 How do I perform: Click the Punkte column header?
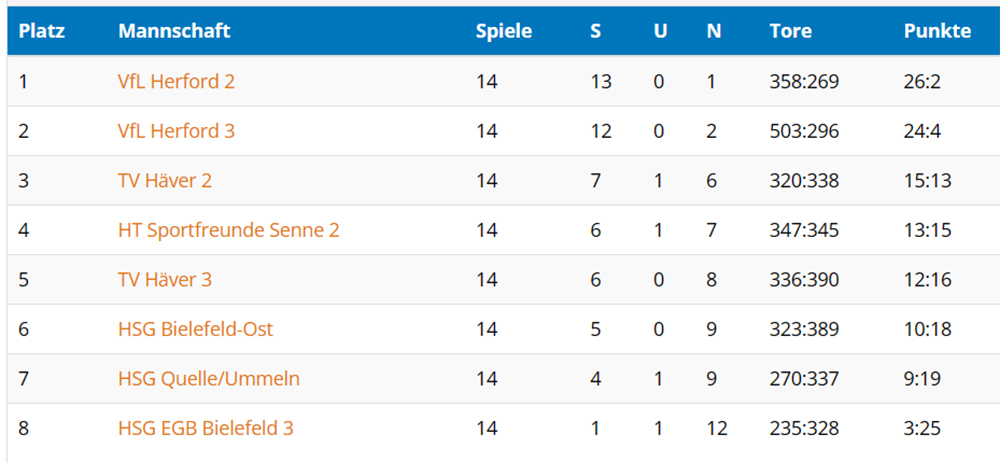[938, 31]
